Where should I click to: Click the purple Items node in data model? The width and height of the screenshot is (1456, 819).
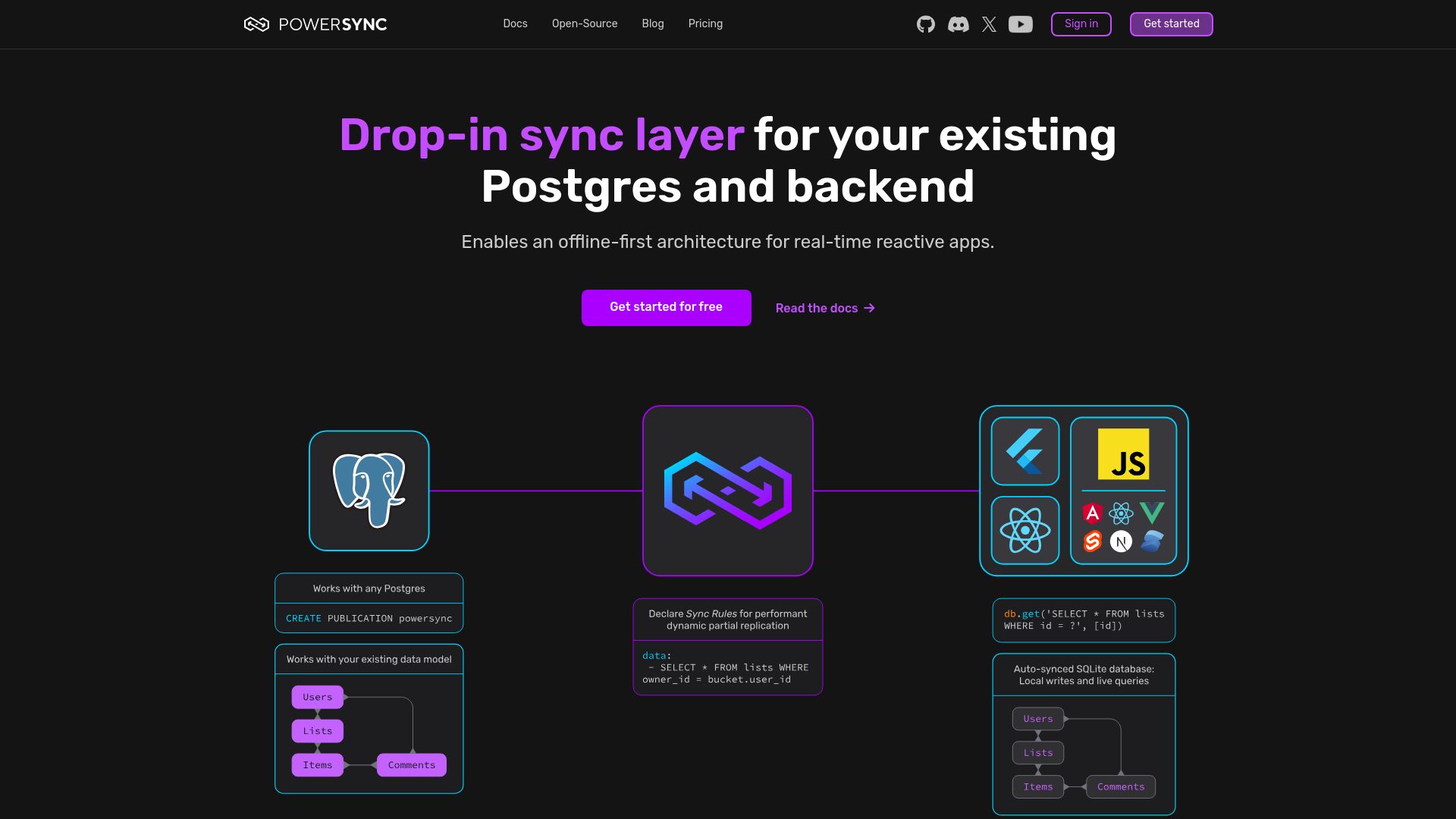[x=318, y=765]
